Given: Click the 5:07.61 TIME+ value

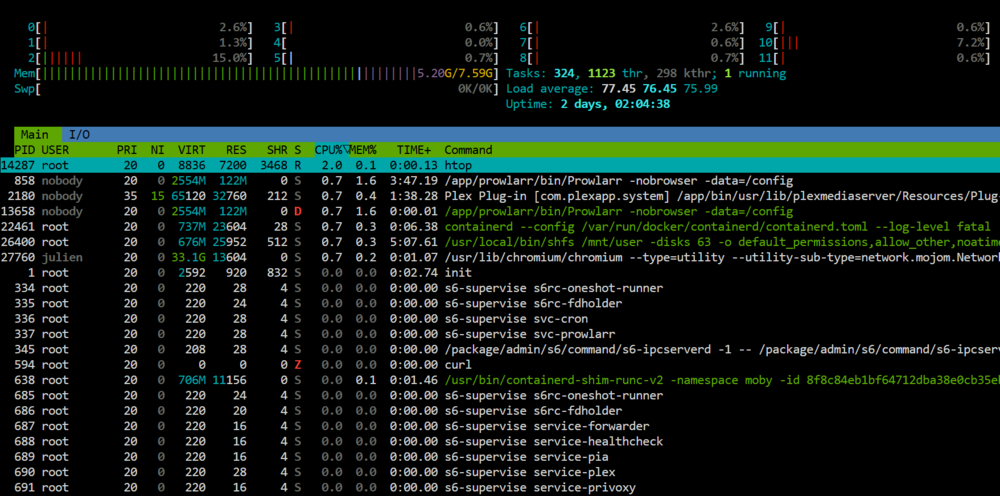Looking at the screenshot, I should (415, 242).
